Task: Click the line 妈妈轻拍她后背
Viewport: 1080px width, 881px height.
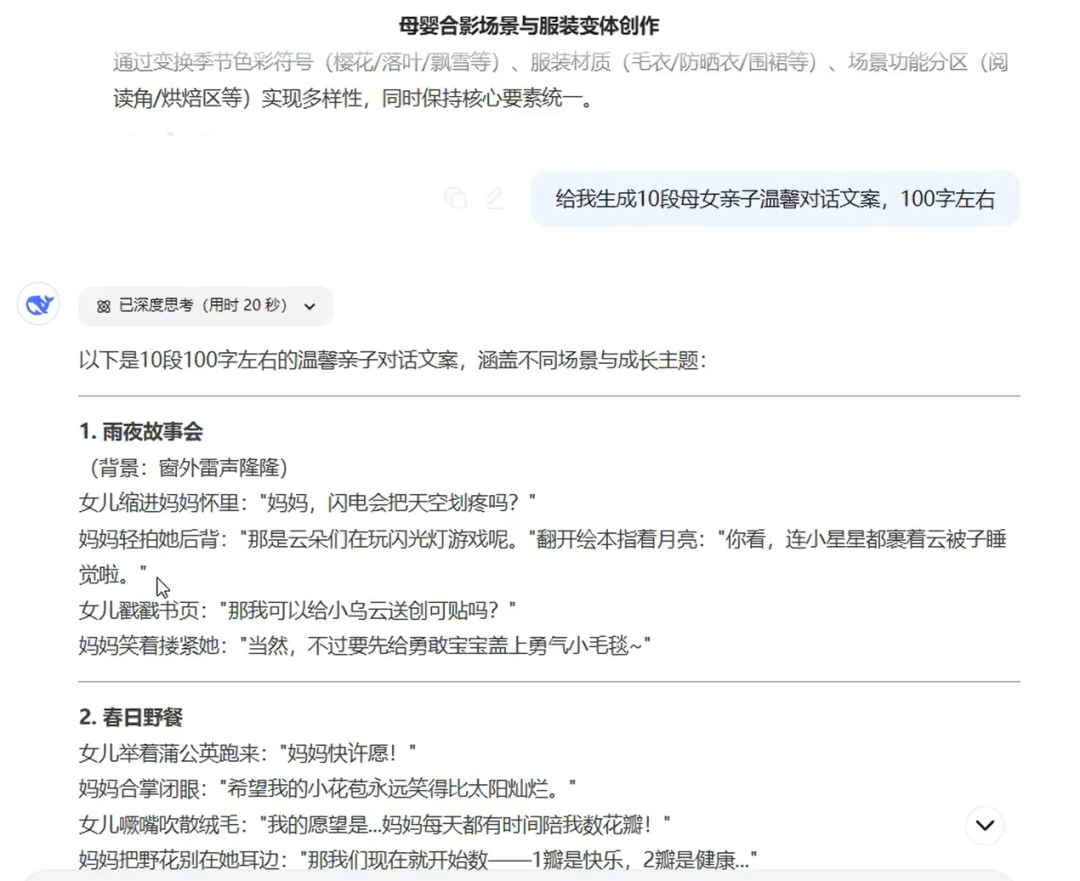Action: pos(543,557)
